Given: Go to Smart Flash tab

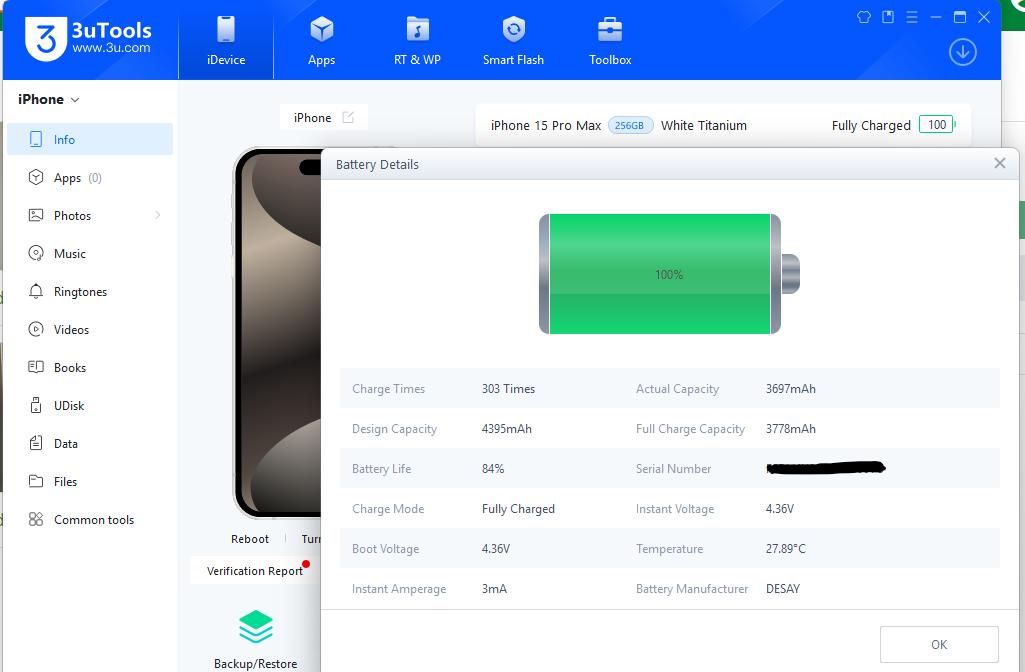Looking at the screenshot, I should pos(513,41).
